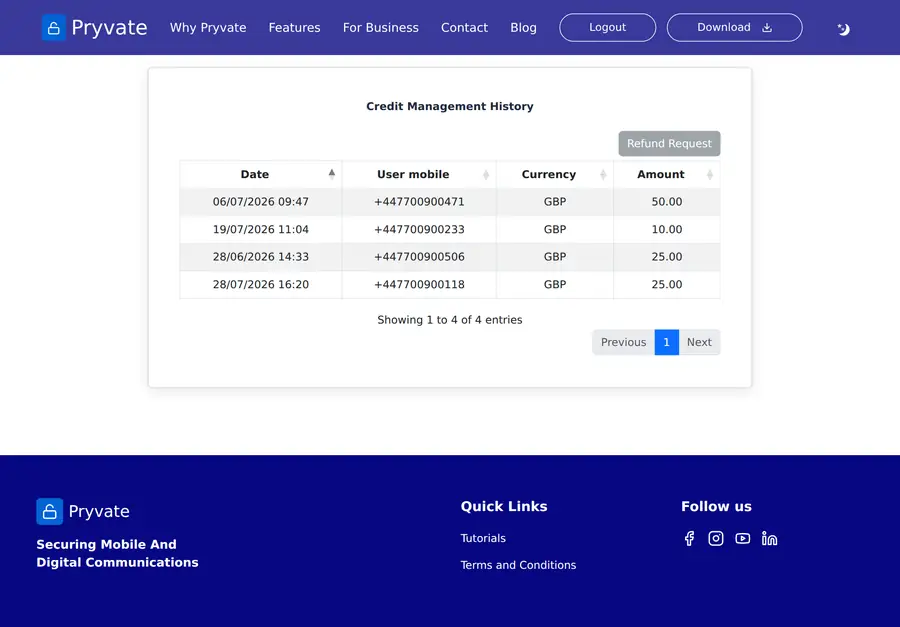Sort table by User mobile column arrows

point(486,175)
